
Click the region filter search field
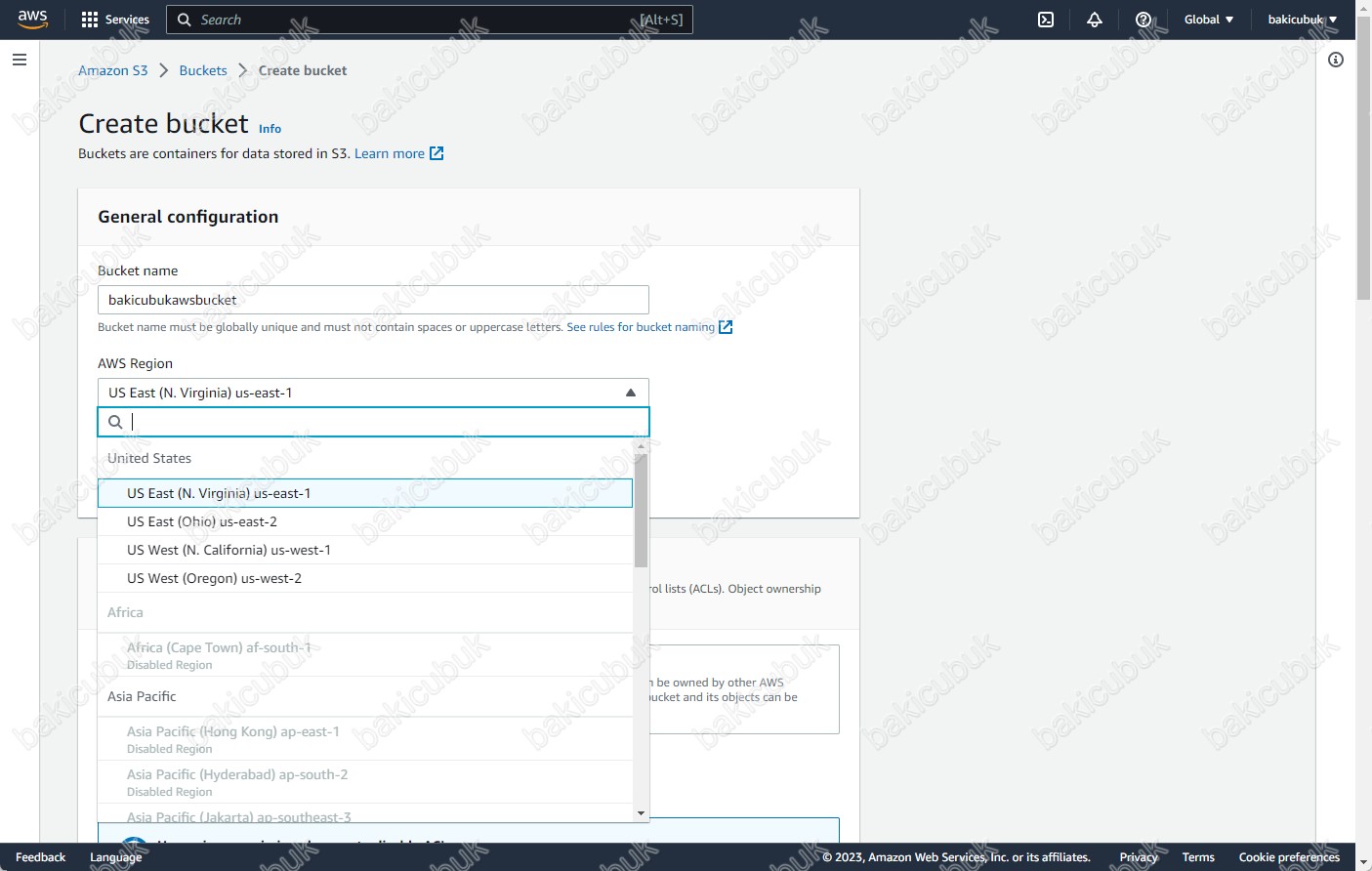[373, 422]
